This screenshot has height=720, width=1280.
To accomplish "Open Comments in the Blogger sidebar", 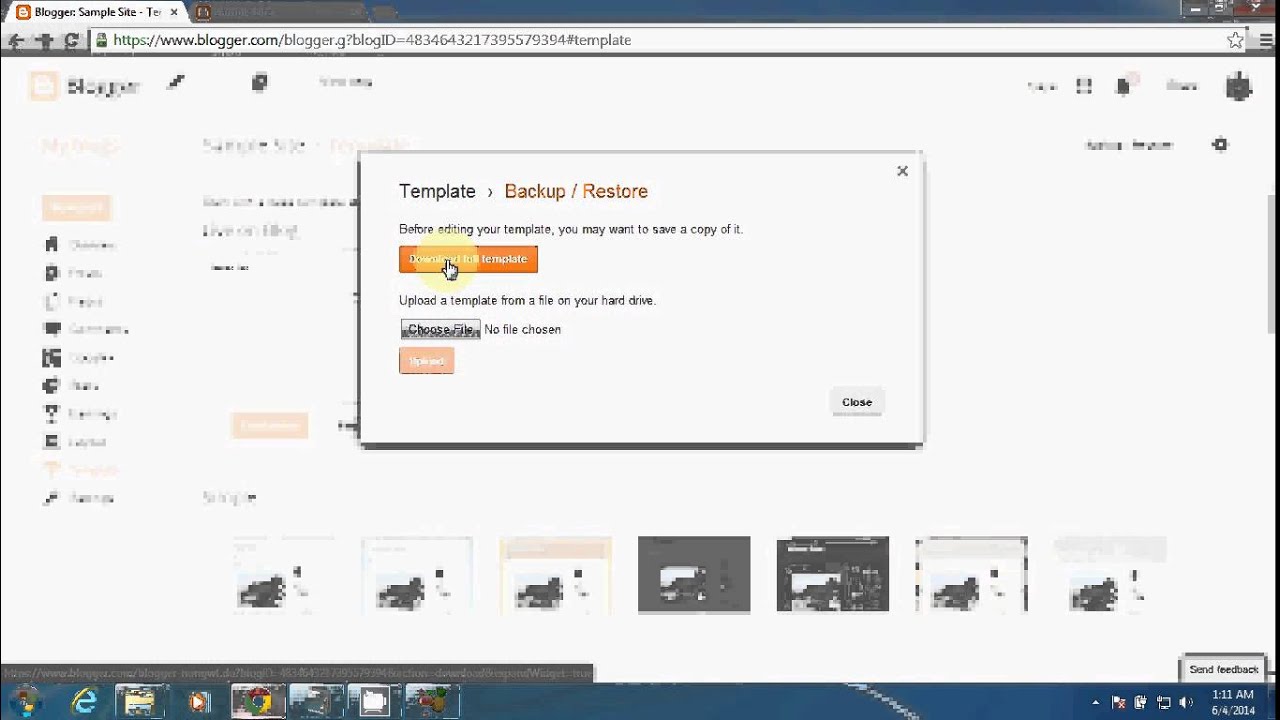I will (x=86, y=329).
